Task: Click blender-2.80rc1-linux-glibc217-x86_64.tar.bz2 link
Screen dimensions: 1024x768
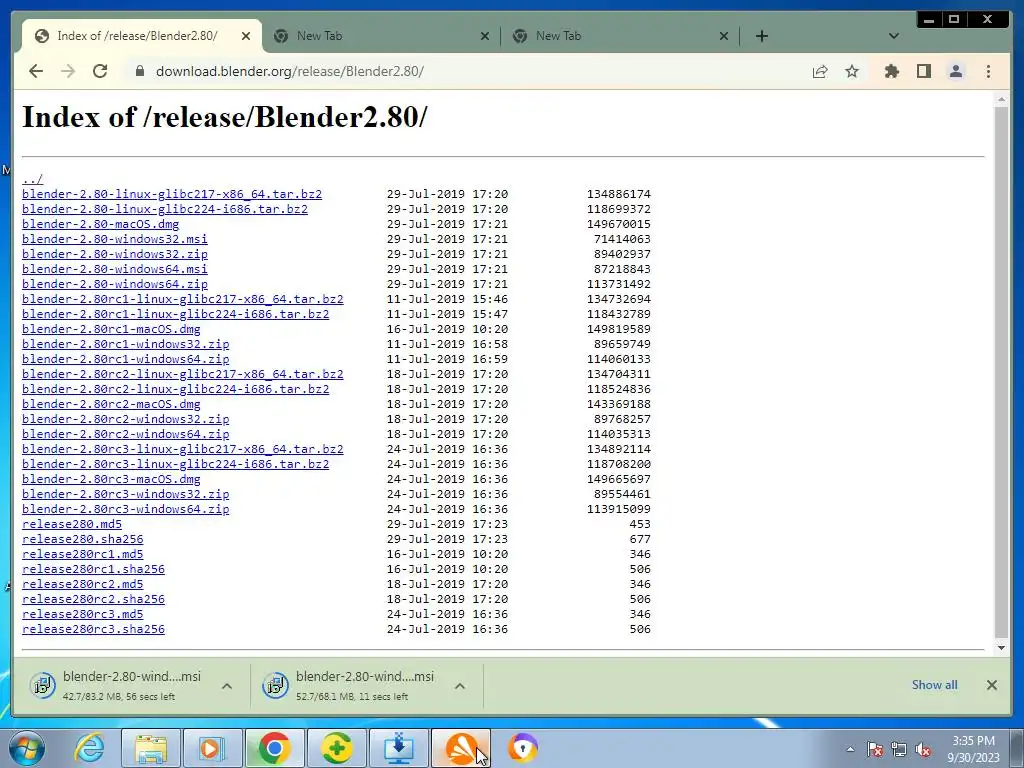Action: tap(183, 299)
